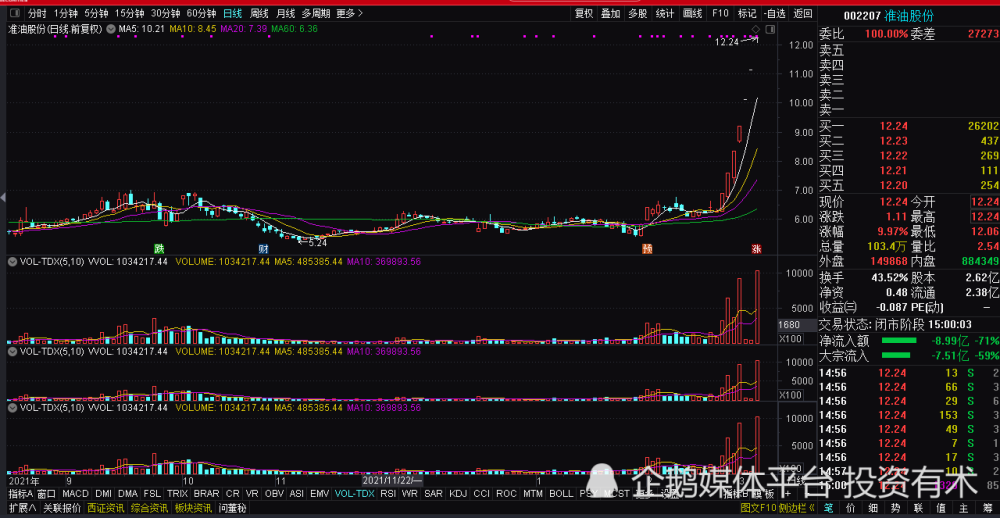Expand the 扩展∧ panel
This screenshot has width=1000, height=518.
23,508
